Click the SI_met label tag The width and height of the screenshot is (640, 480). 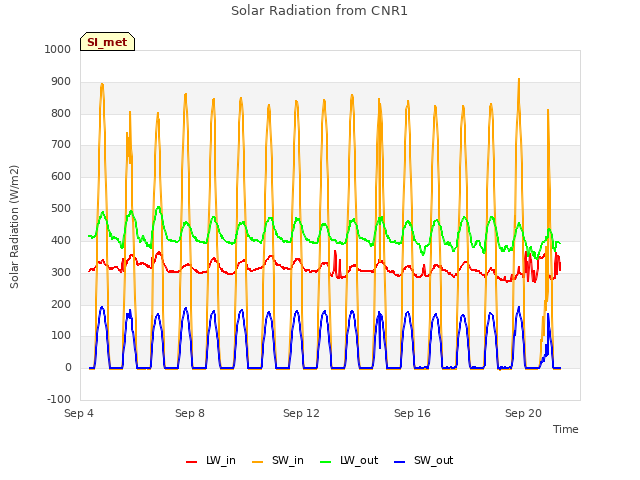(x=107, y=42)
